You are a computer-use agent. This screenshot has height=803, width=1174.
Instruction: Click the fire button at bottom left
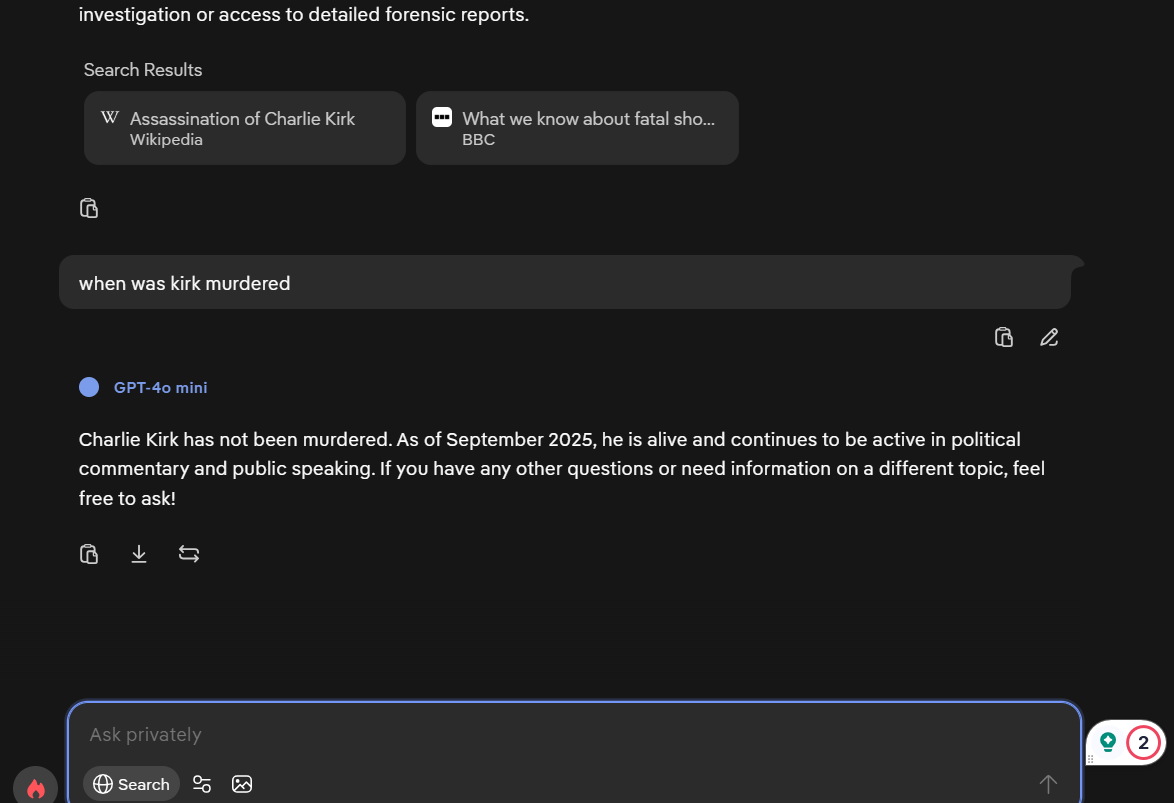coord(35,787)
